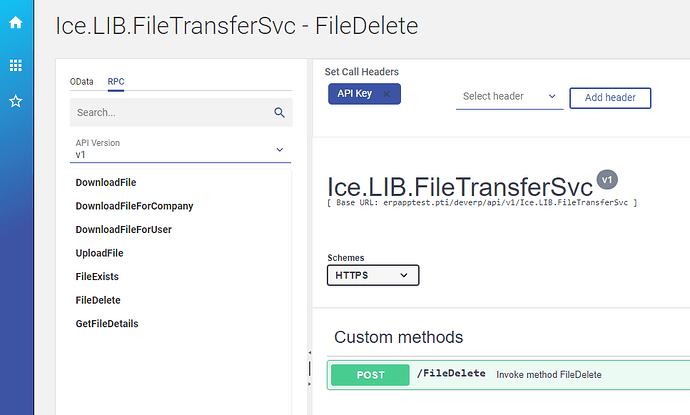
Task: Select the FileExists method
Action: point(97,276)
